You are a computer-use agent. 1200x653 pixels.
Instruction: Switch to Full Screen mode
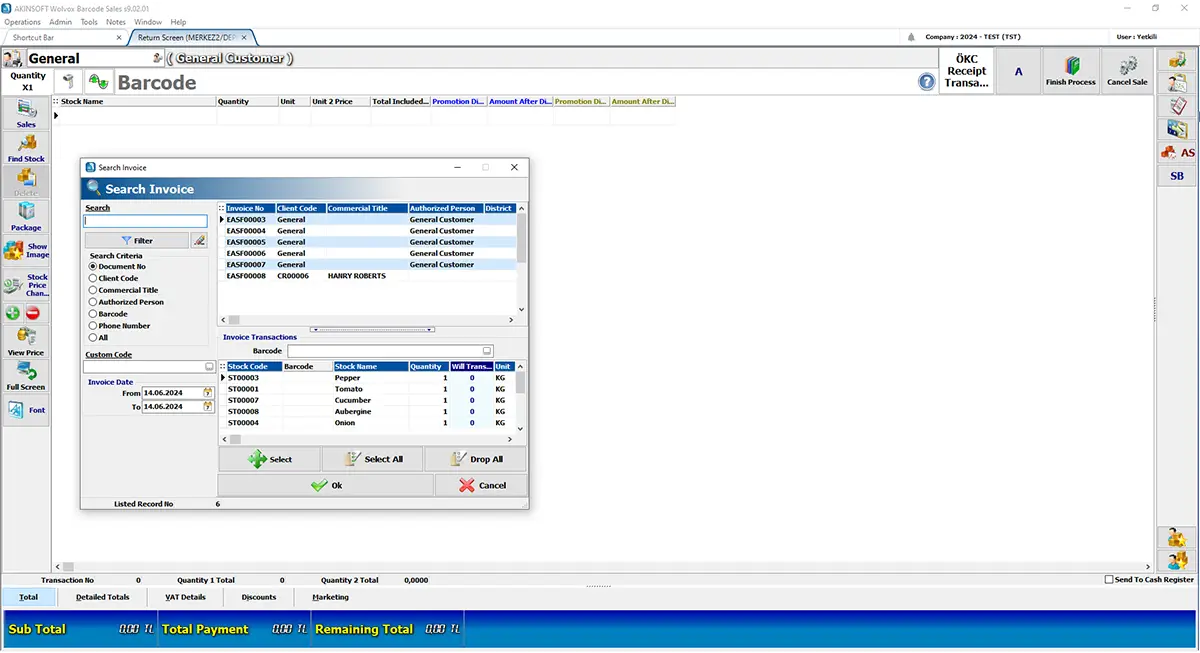click(26, 376)
